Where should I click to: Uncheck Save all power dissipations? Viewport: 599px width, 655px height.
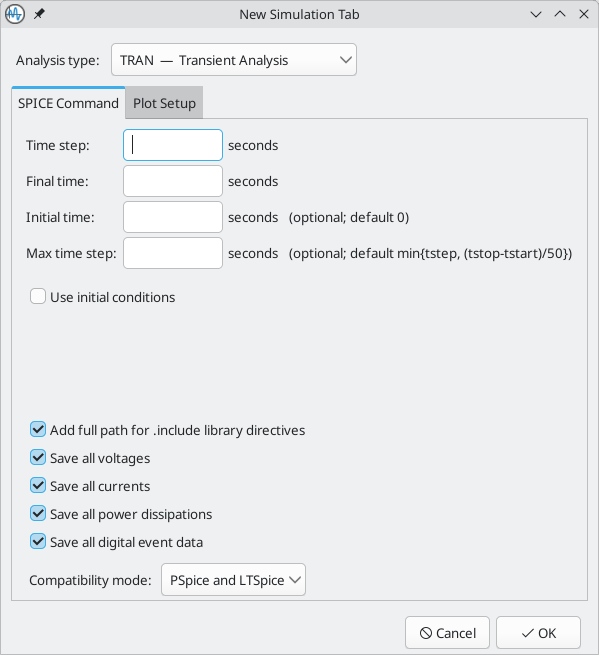coord(38,514)
